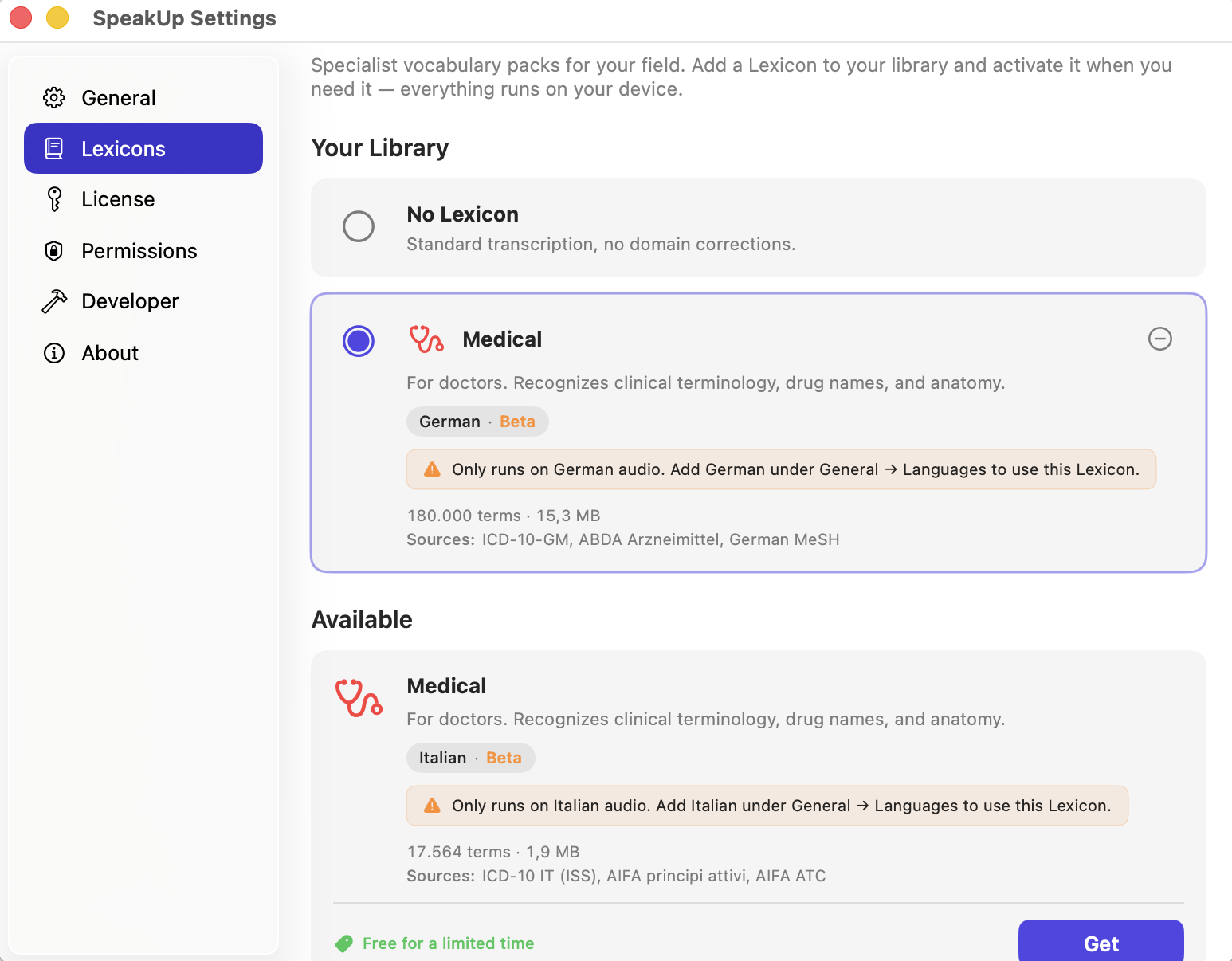Click sources line listing ICD-10-GM
Image resolution: width=1232 pixels, height=961 pixels.
coord(623,539)
